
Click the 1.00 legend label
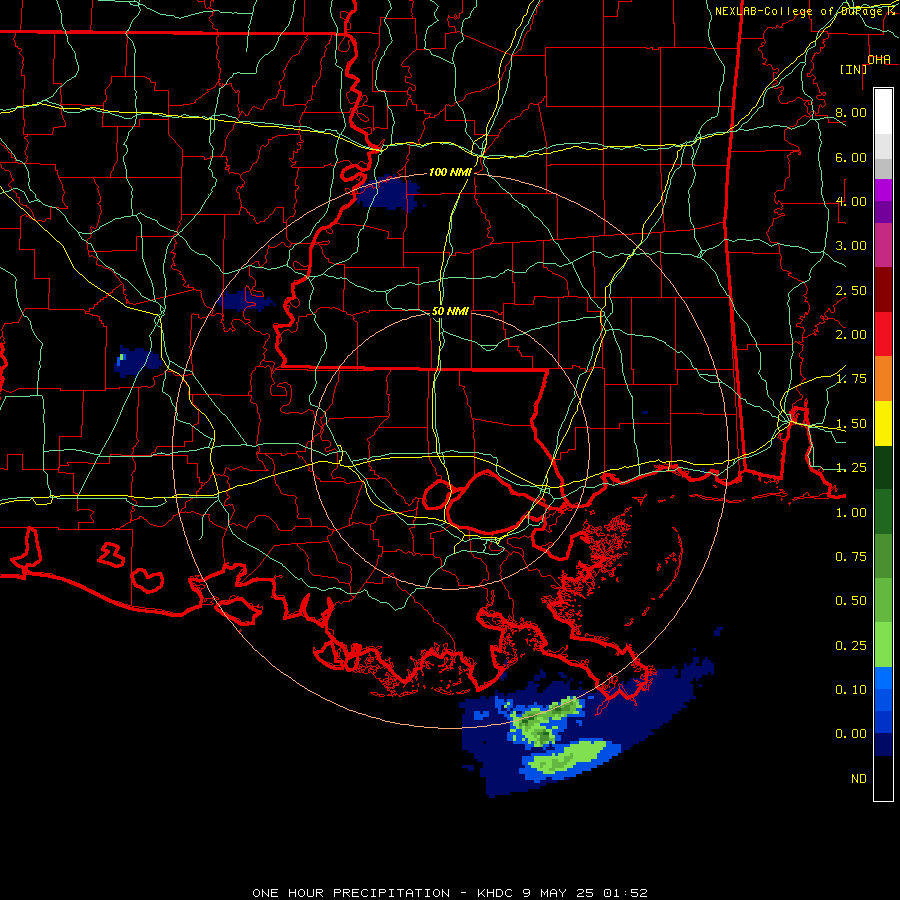(x=851, y=513)
